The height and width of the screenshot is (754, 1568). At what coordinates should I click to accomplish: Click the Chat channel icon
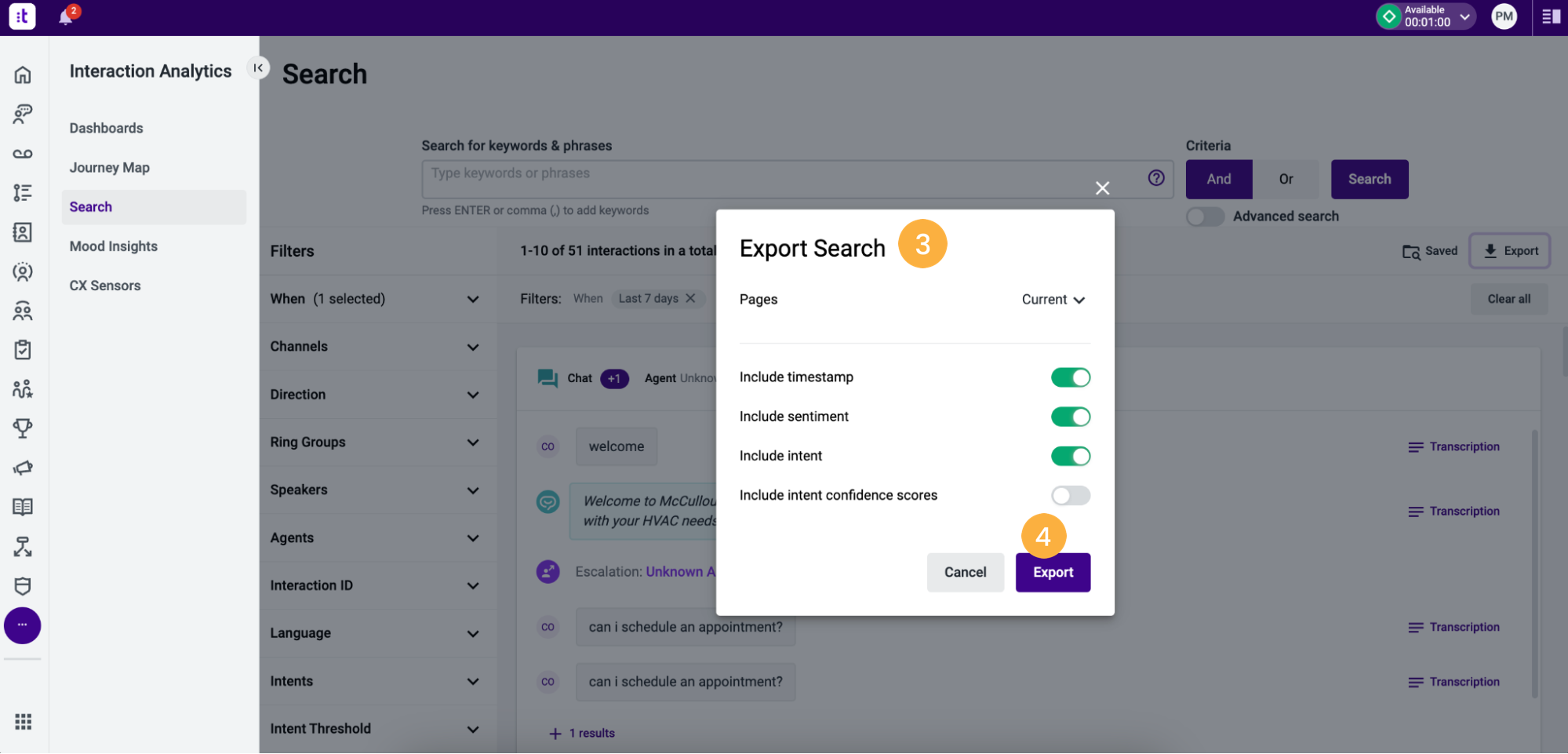coord(548,378)
